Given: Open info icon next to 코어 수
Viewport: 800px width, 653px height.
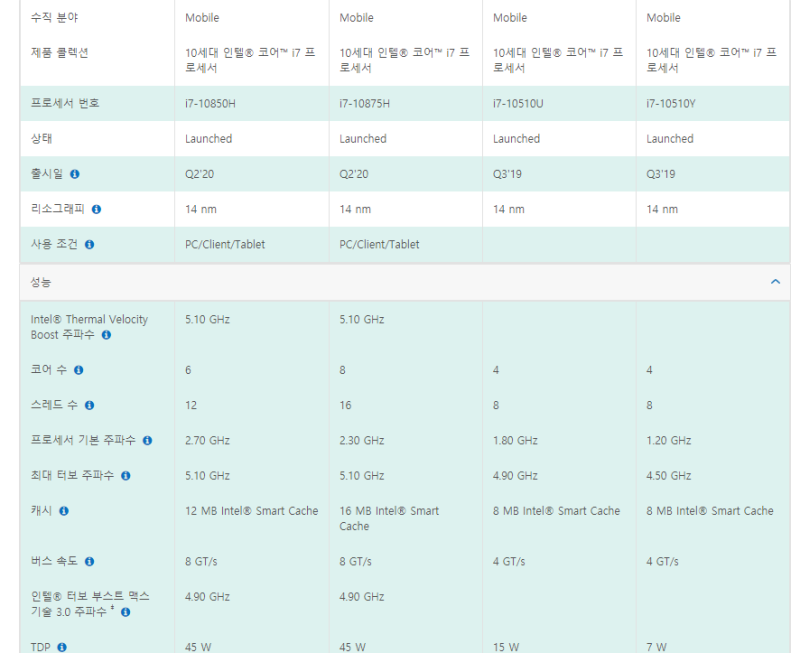Looking at the screenshot, I should point(79,370).
